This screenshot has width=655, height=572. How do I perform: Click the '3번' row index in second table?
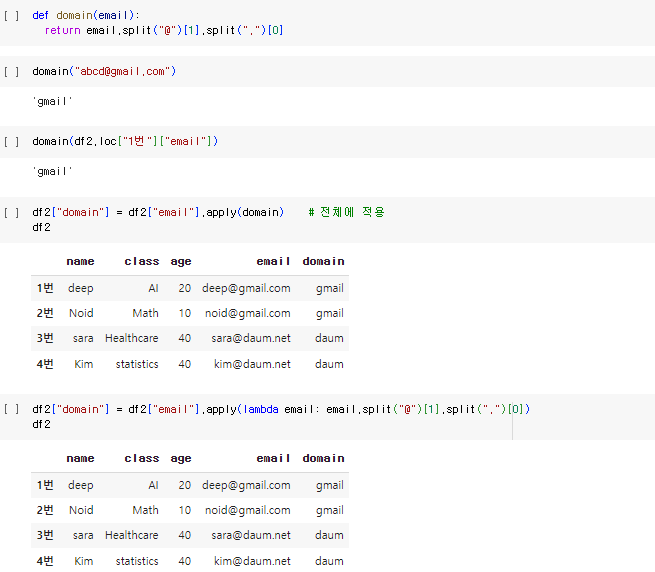tap(45, 535)
